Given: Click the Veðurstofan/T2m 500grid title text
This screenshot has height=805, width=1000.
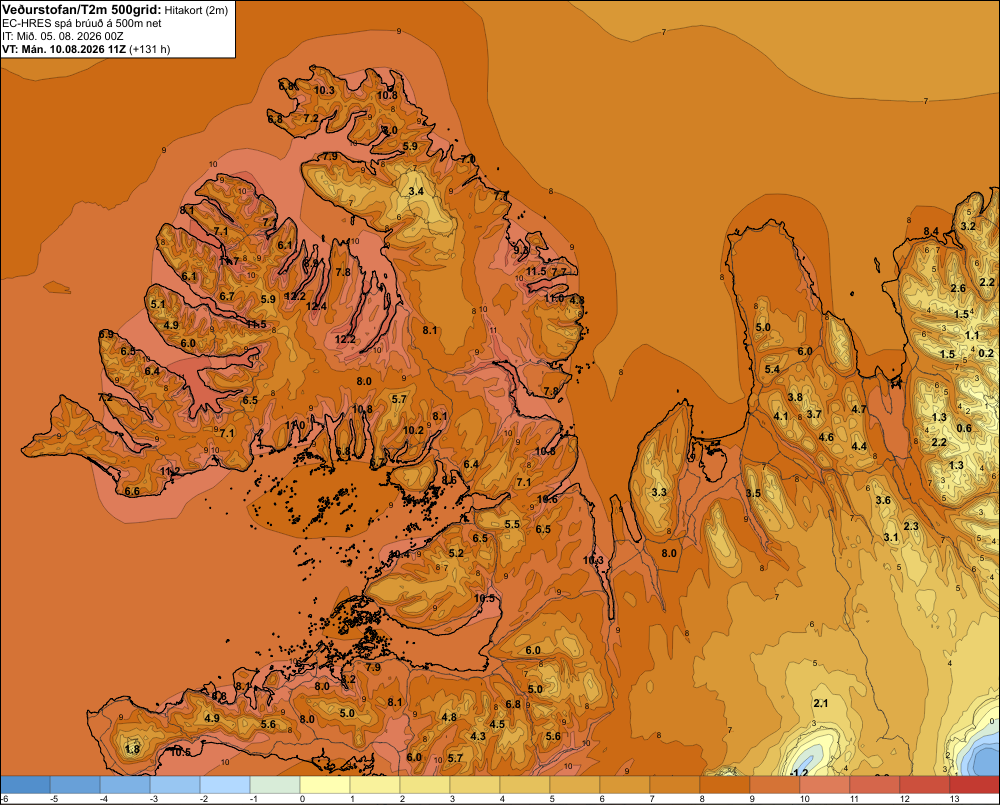Looking at the screenshot, I should click(x=81, y=9).
